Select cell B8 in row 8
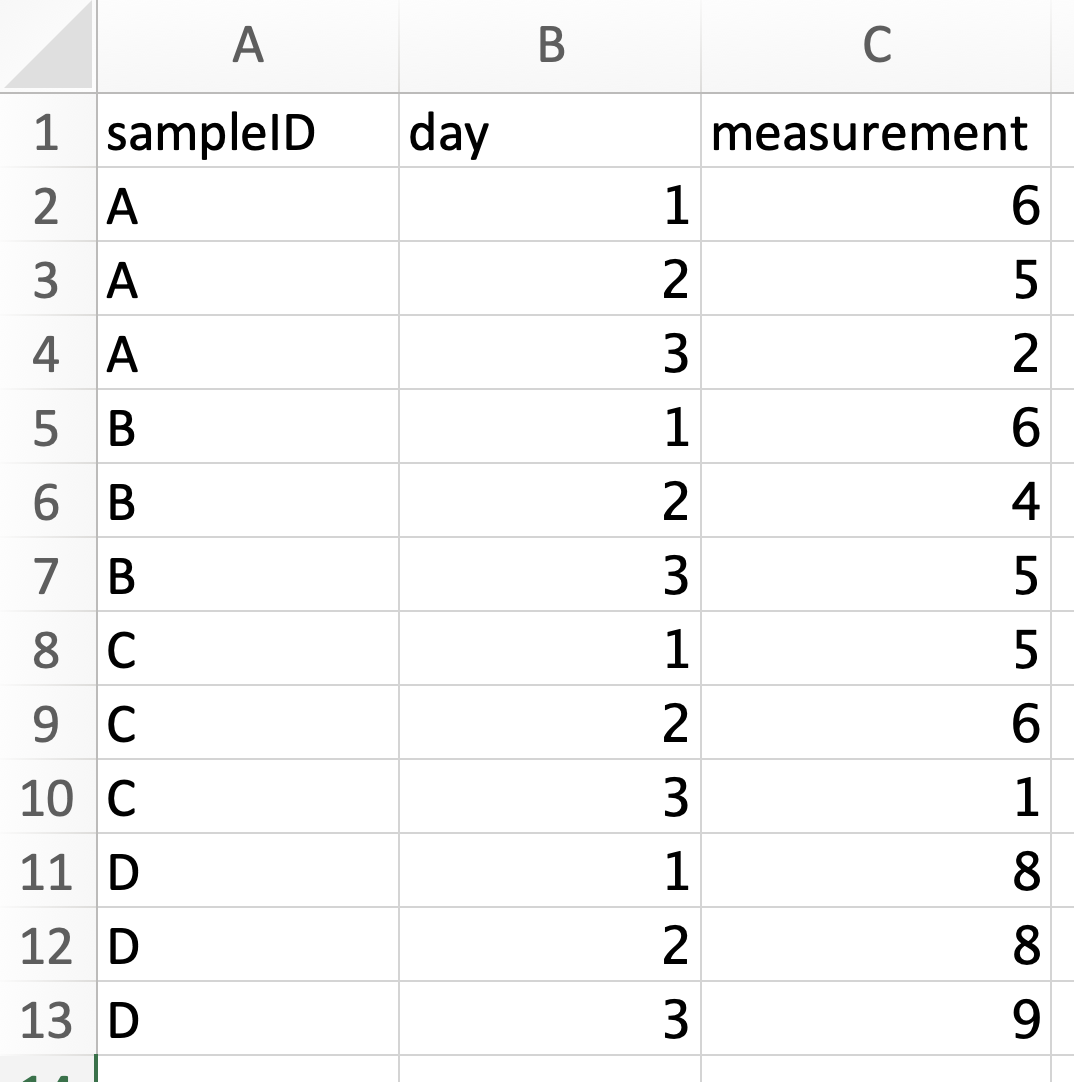The height and width of the screenshot is (1082, 1074). pos(550,650)
